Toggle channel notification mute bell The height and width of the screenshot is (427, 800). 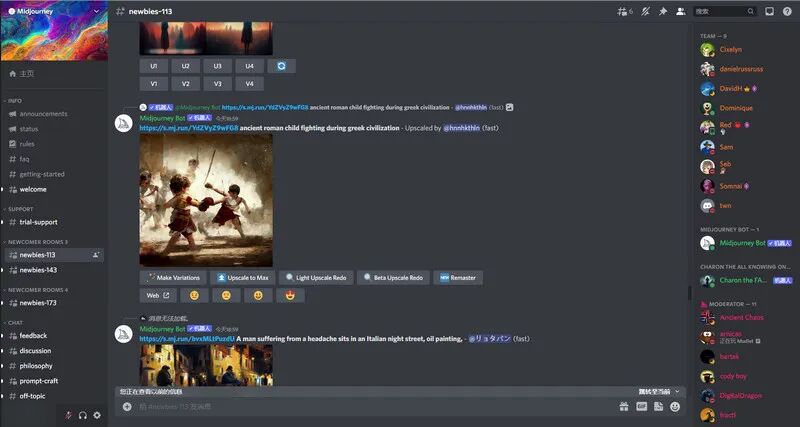pyautogui.click(x=645, y=11)
